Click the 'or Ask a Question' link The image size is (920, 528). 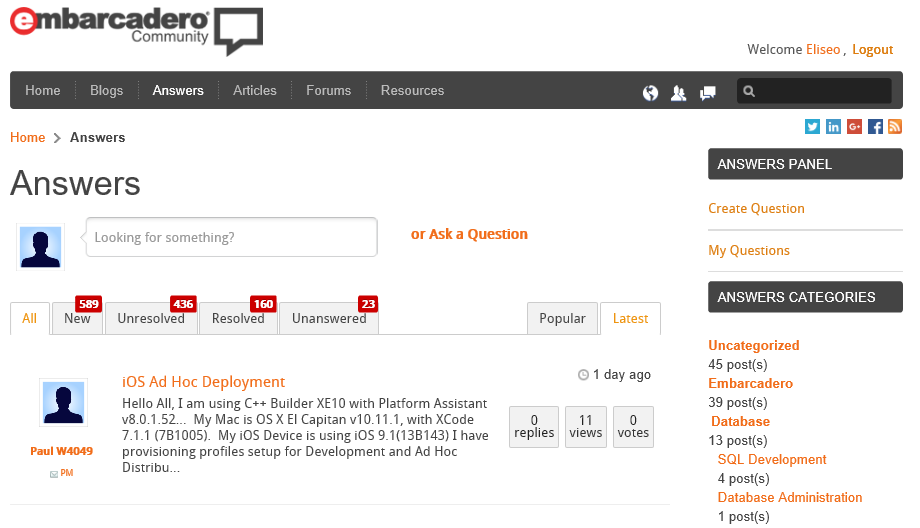[469, 234]
